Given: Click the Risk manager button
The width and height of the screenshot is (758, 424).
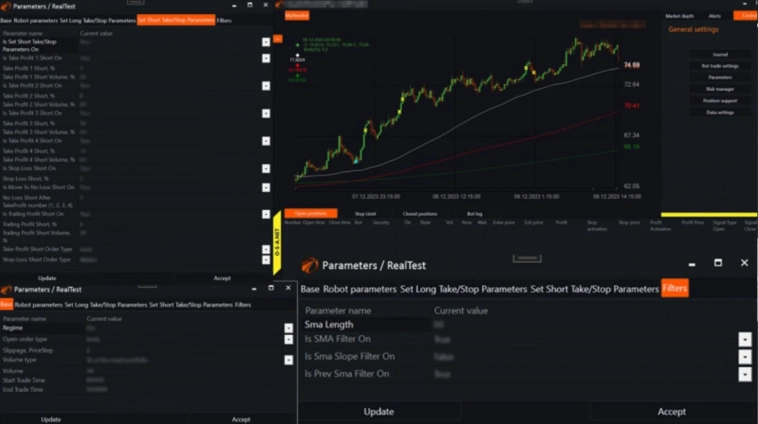Looking at the screenshot, I should tap(720, 89).
